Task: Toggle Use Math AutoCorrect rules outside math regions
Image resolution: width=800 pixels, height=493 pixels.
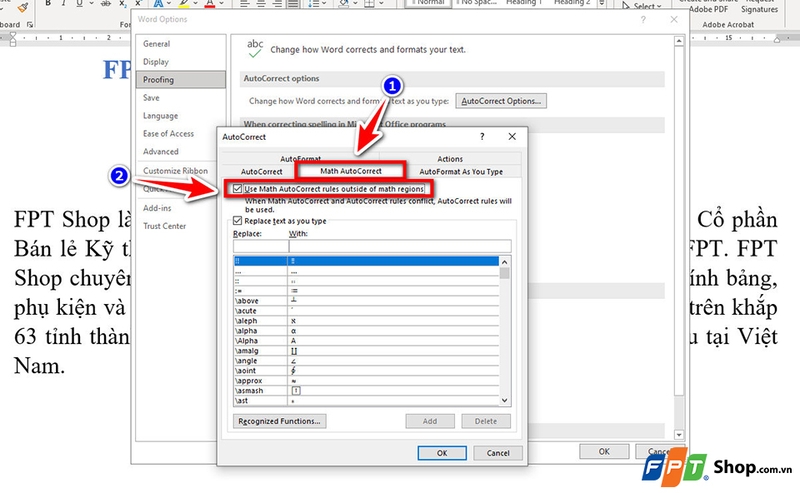Action: pos(237,189)
